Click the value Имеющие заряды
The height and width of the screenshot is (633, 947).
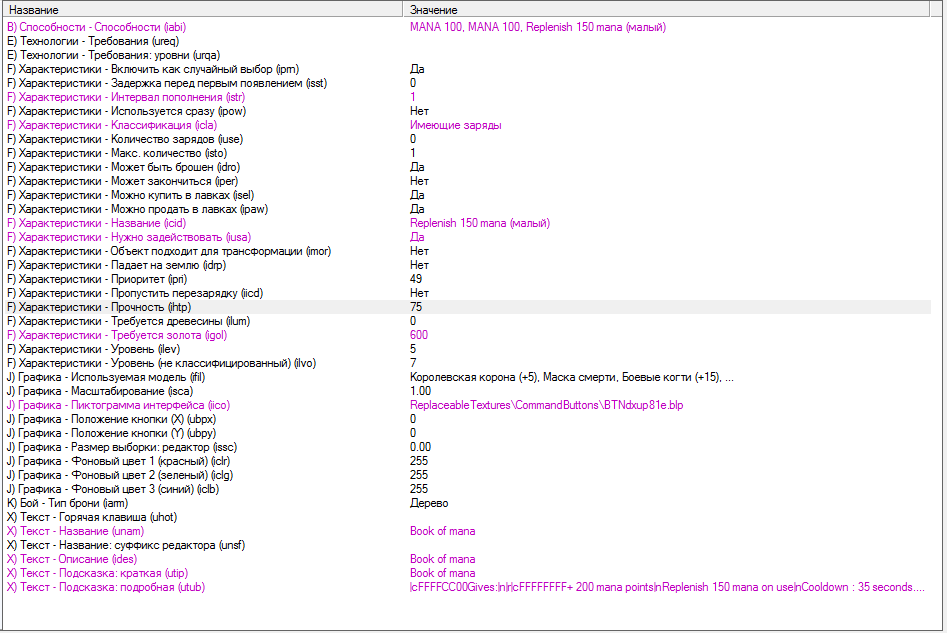click(x=455, y=125)
